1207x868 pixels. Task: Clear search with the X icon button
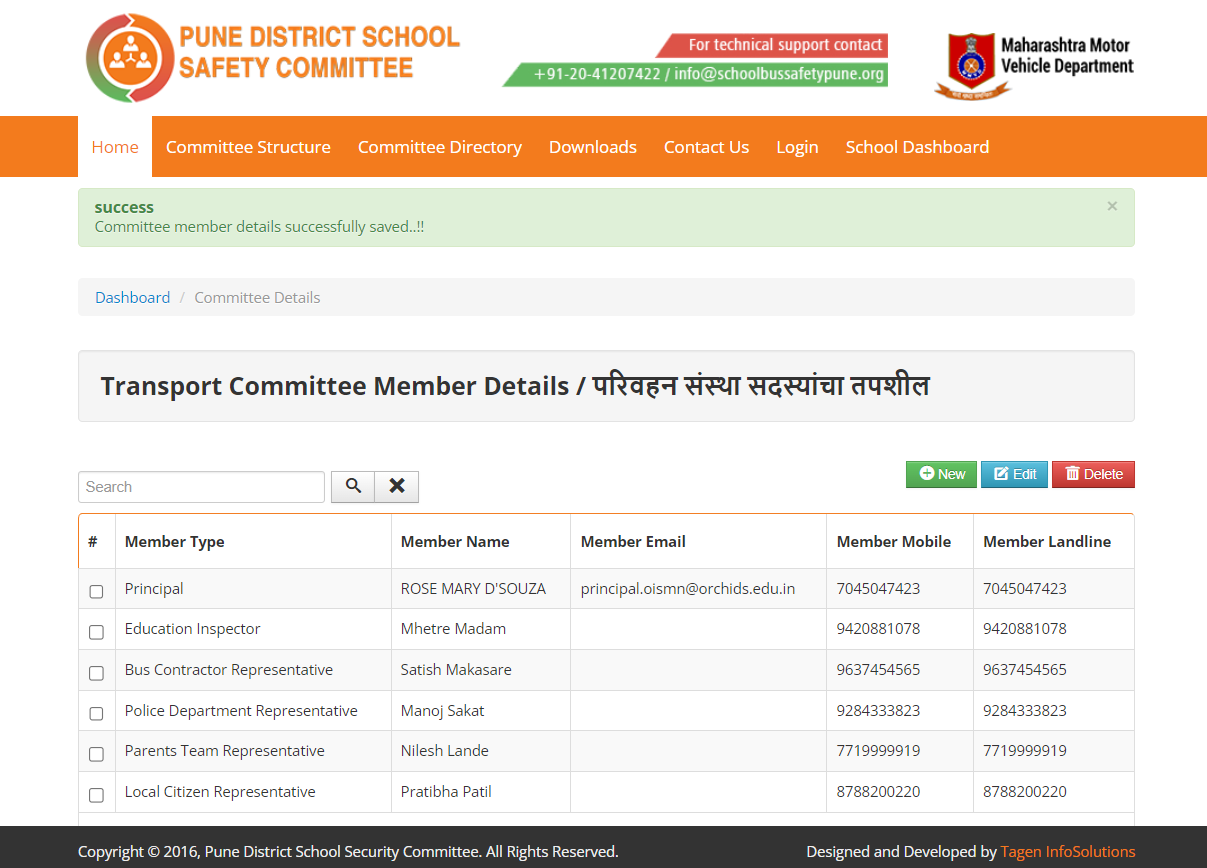(397, 486)
